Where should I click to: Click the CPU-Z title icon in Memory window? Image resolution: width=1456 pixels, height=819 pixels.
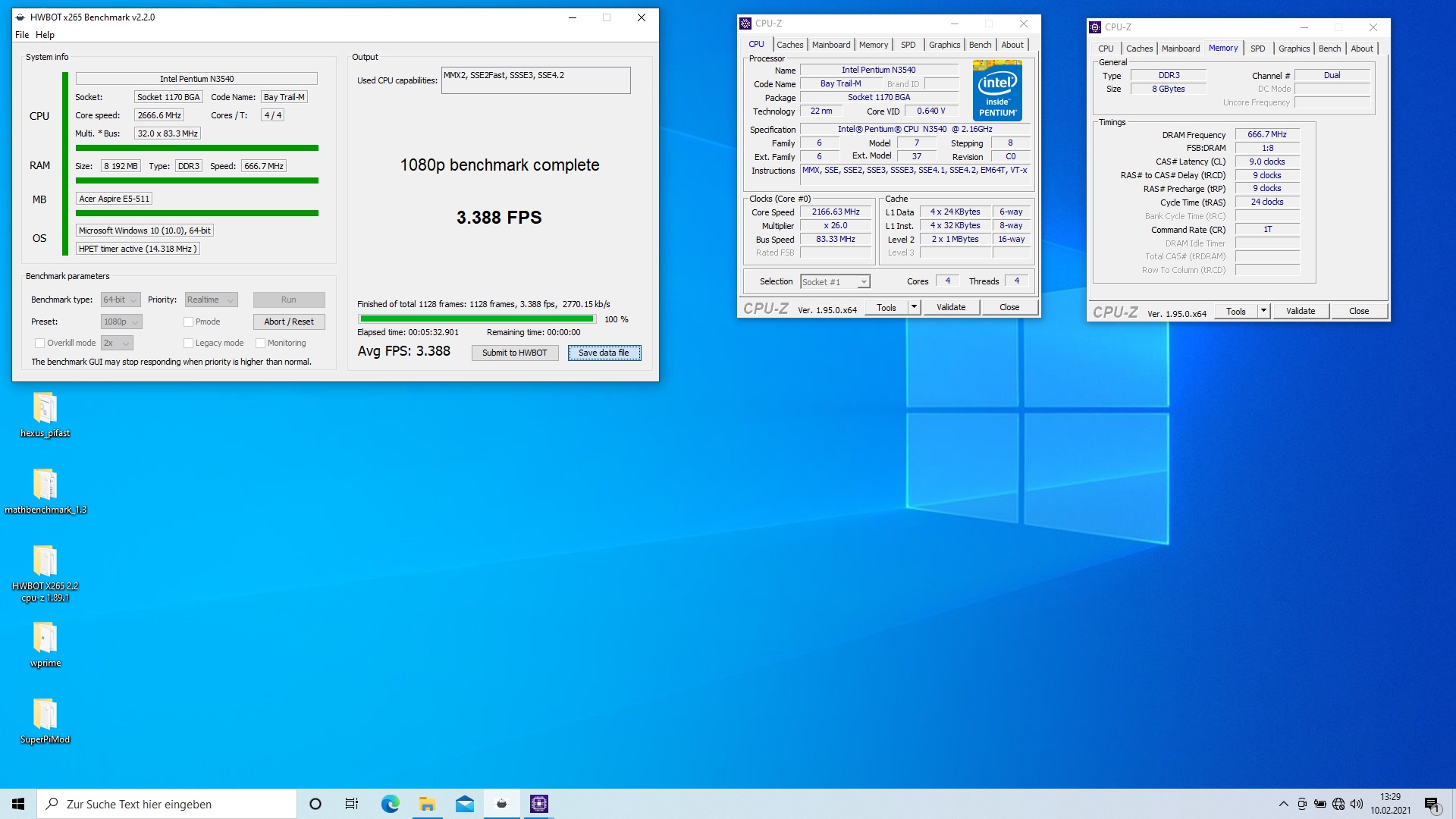click(x=1095, y=27)
